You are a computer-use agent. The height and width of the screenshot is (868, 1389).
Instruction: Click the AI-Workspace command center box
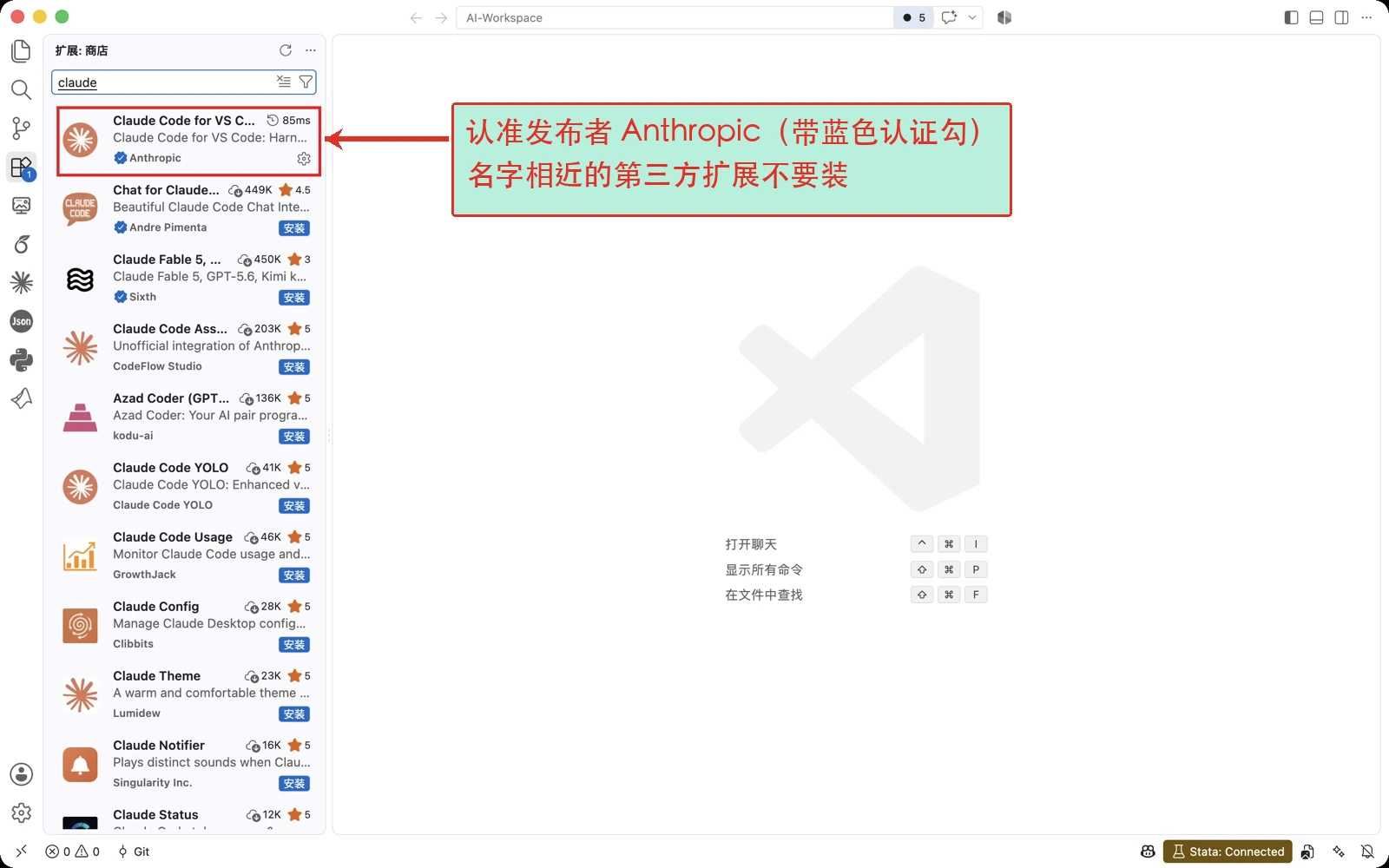tap(675, 17)
